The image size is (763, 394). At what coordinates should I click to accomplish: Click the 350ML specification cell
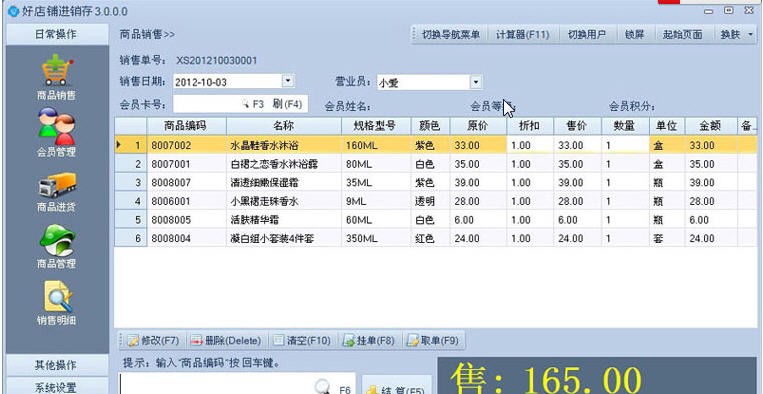point(376,238)
